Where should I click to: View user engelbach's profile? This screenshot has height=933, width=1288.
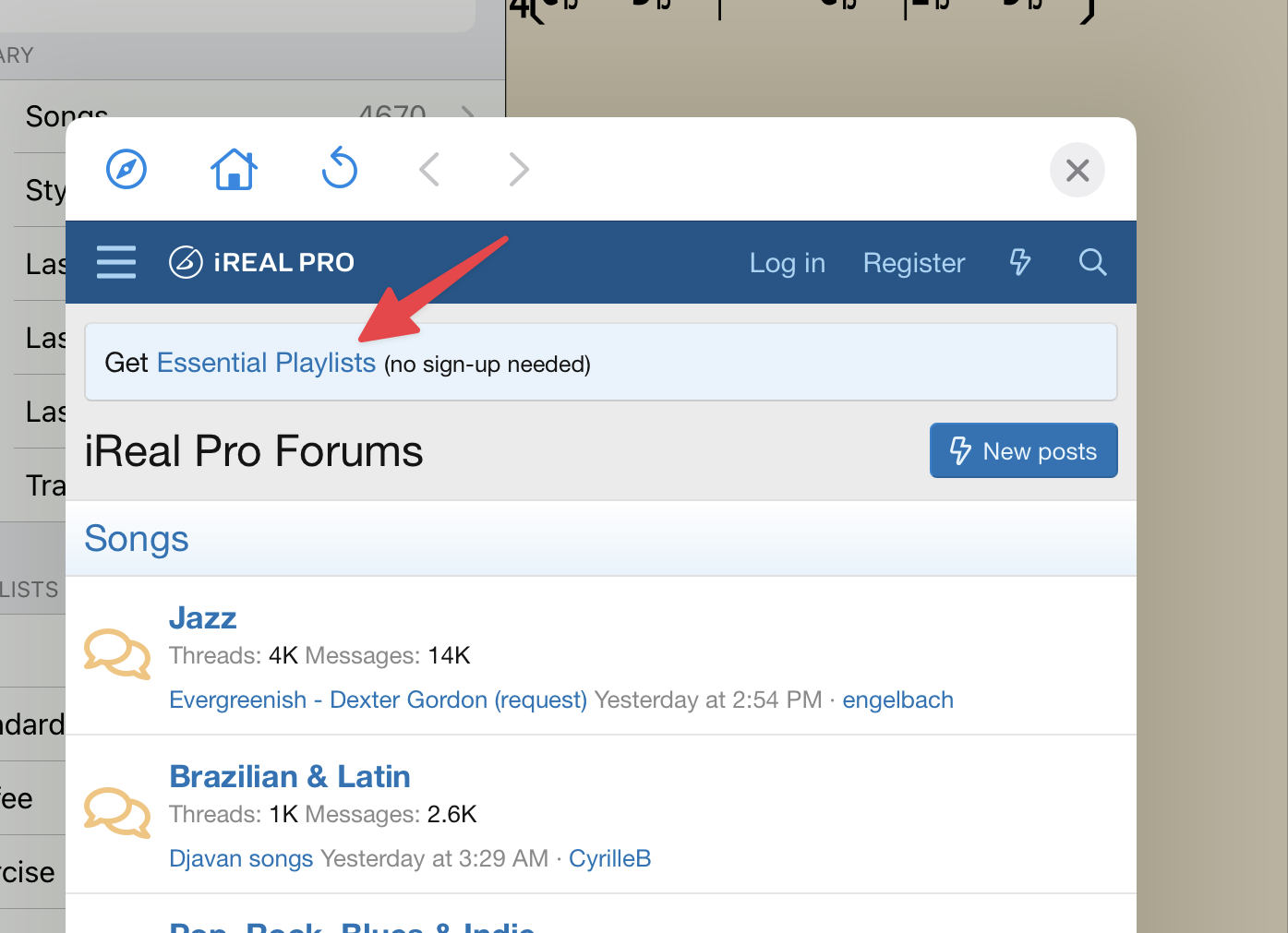click(897, 700)
